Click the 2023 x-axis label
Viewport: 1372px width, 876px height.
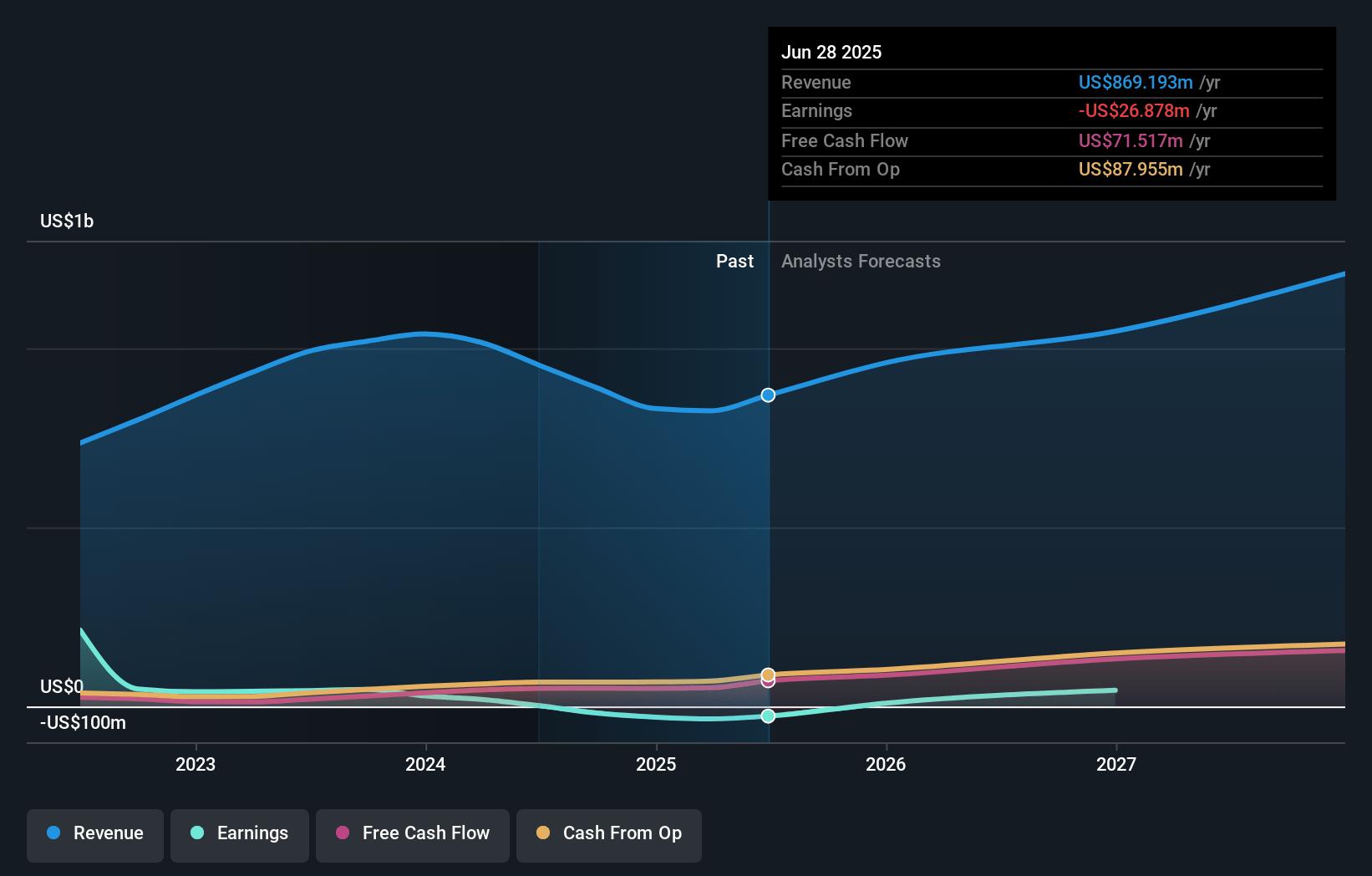point(196,764)
